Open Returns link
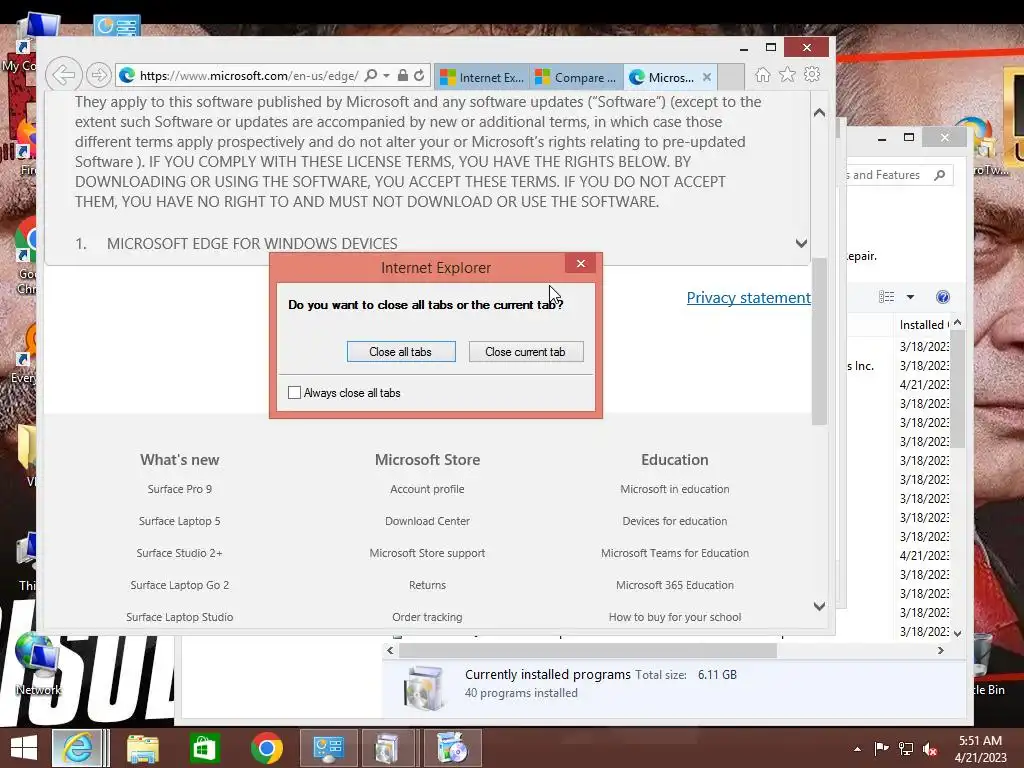1024x768 pixels. point(427,584)
